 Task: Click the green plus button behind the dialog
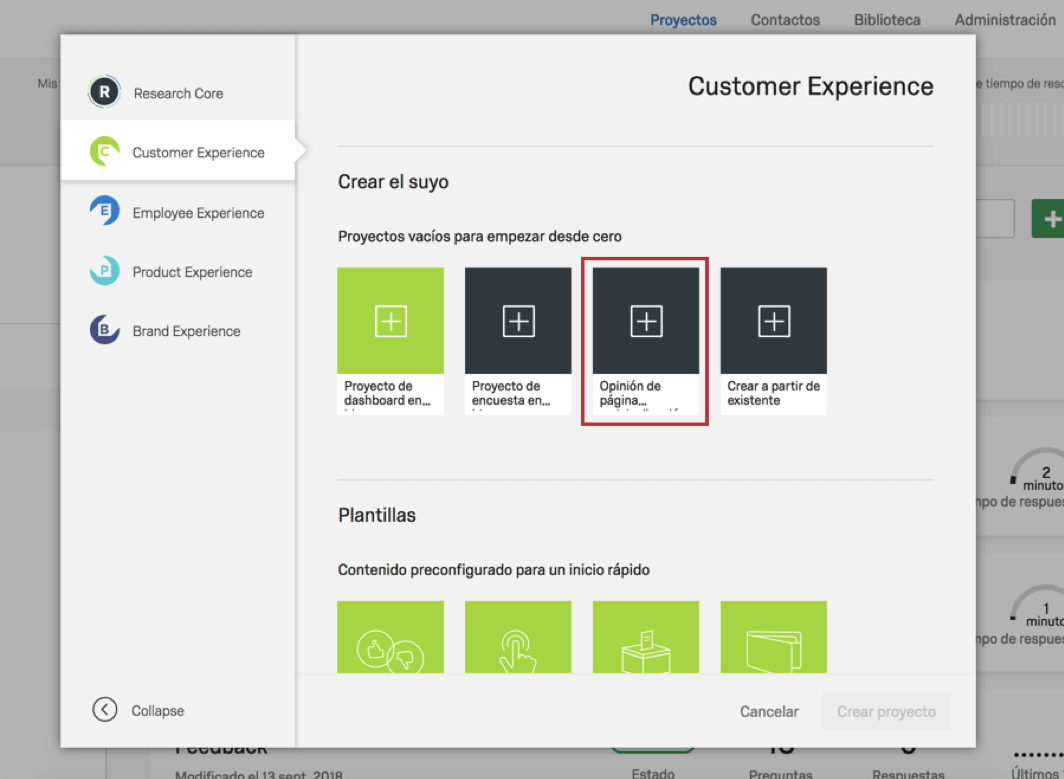pyautogui.click(x=1048, y=218)
